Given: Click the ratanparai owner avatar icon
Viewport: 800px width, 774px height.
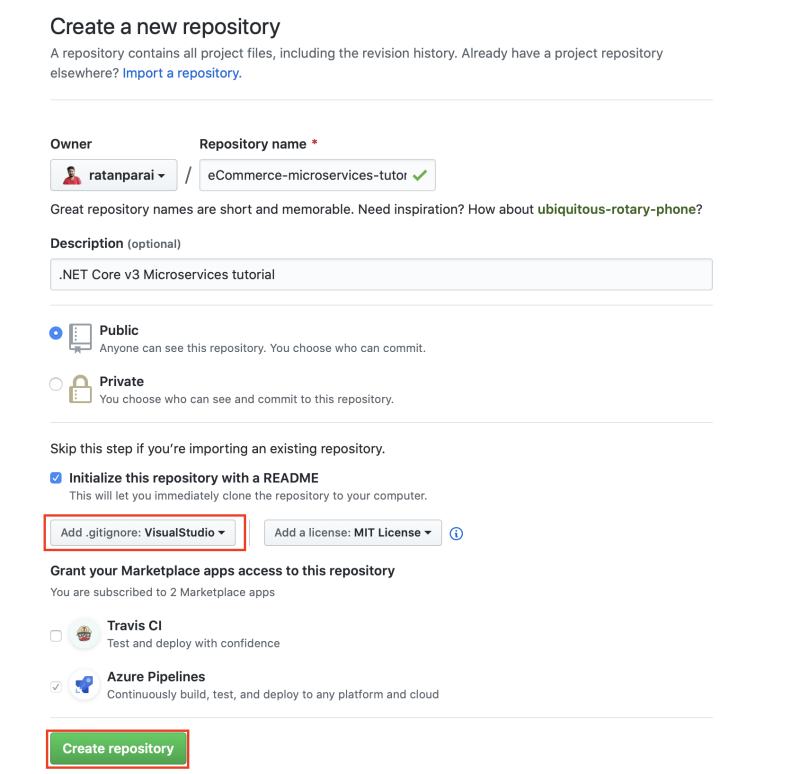Looking at the screenshot, I should (x=72, y=176).
